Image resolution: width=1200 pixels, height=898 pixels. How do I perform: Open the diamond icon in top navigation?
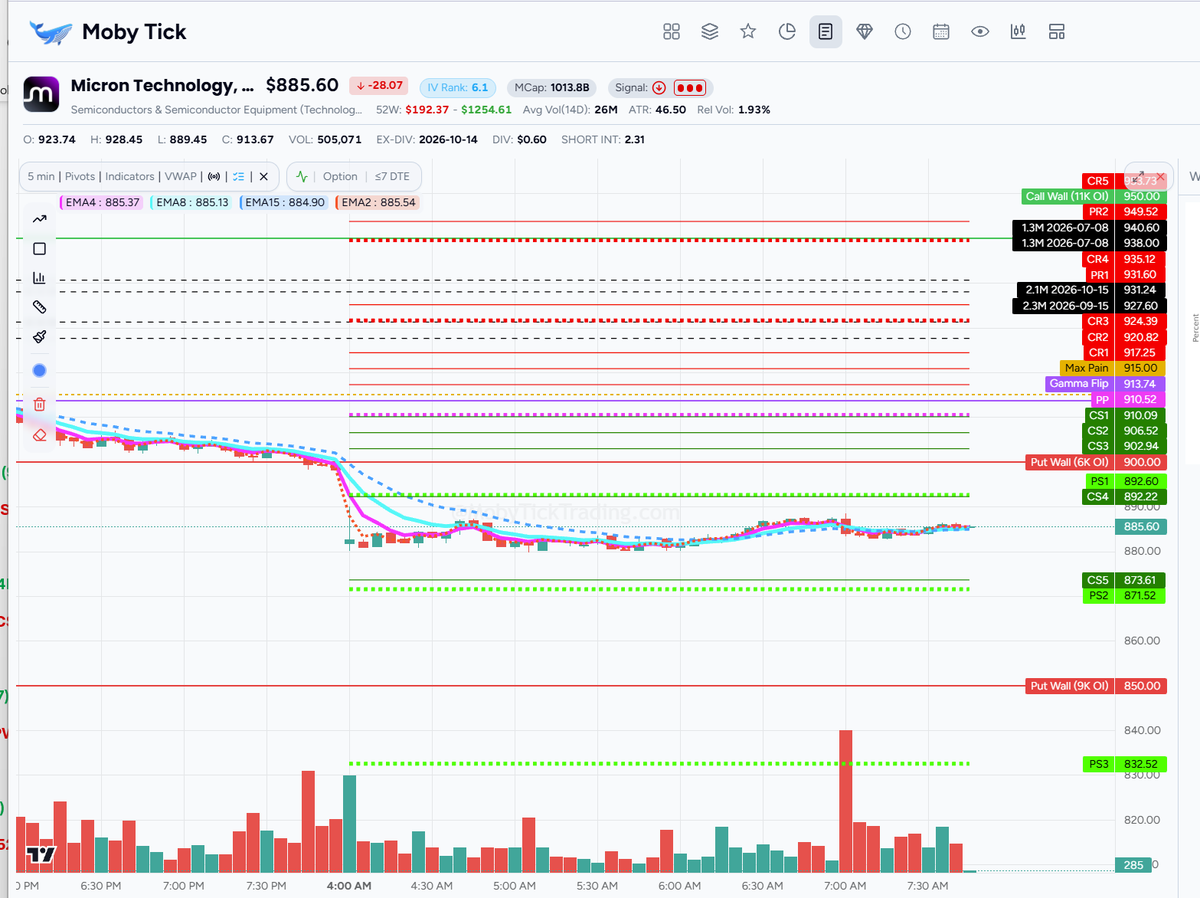864,32
